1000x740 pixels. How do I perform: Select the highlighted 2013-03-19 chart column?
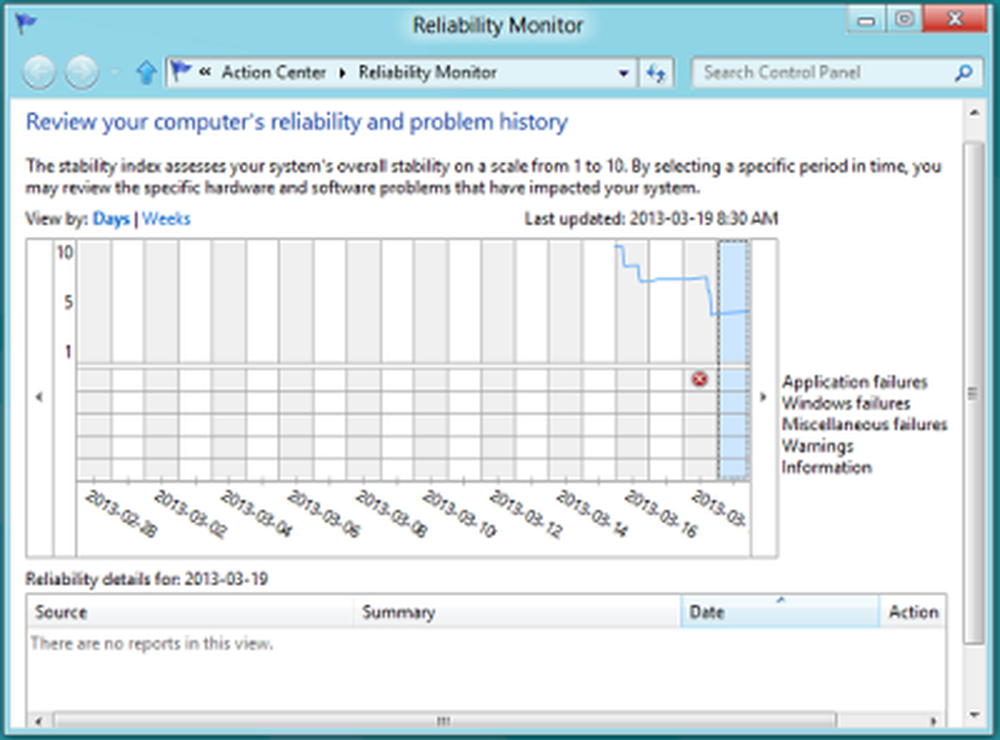coord(733,360)
